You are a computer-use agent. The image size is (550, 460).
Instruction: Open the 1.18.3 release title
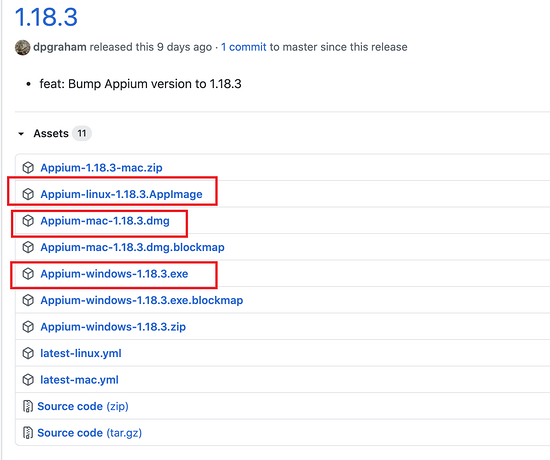point(46,17)
